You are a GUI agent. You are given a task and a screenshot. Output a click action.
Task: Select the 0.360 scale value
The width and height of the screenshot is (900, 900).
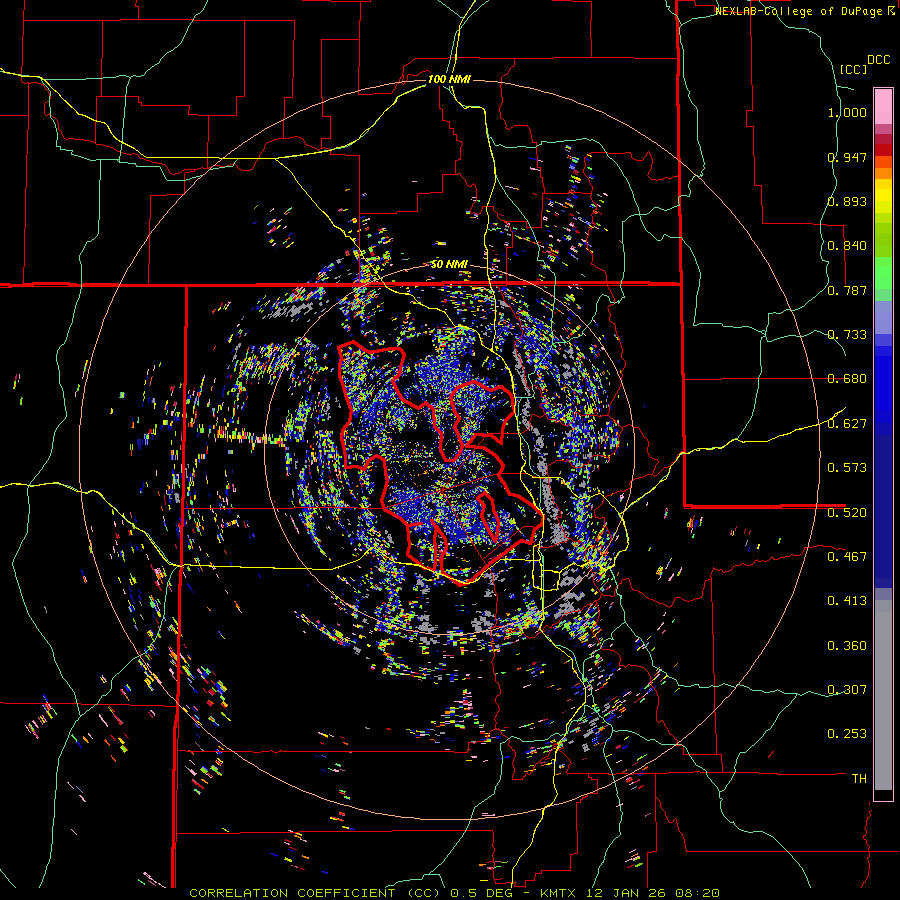pyautogui.click(x=847, y=645)
